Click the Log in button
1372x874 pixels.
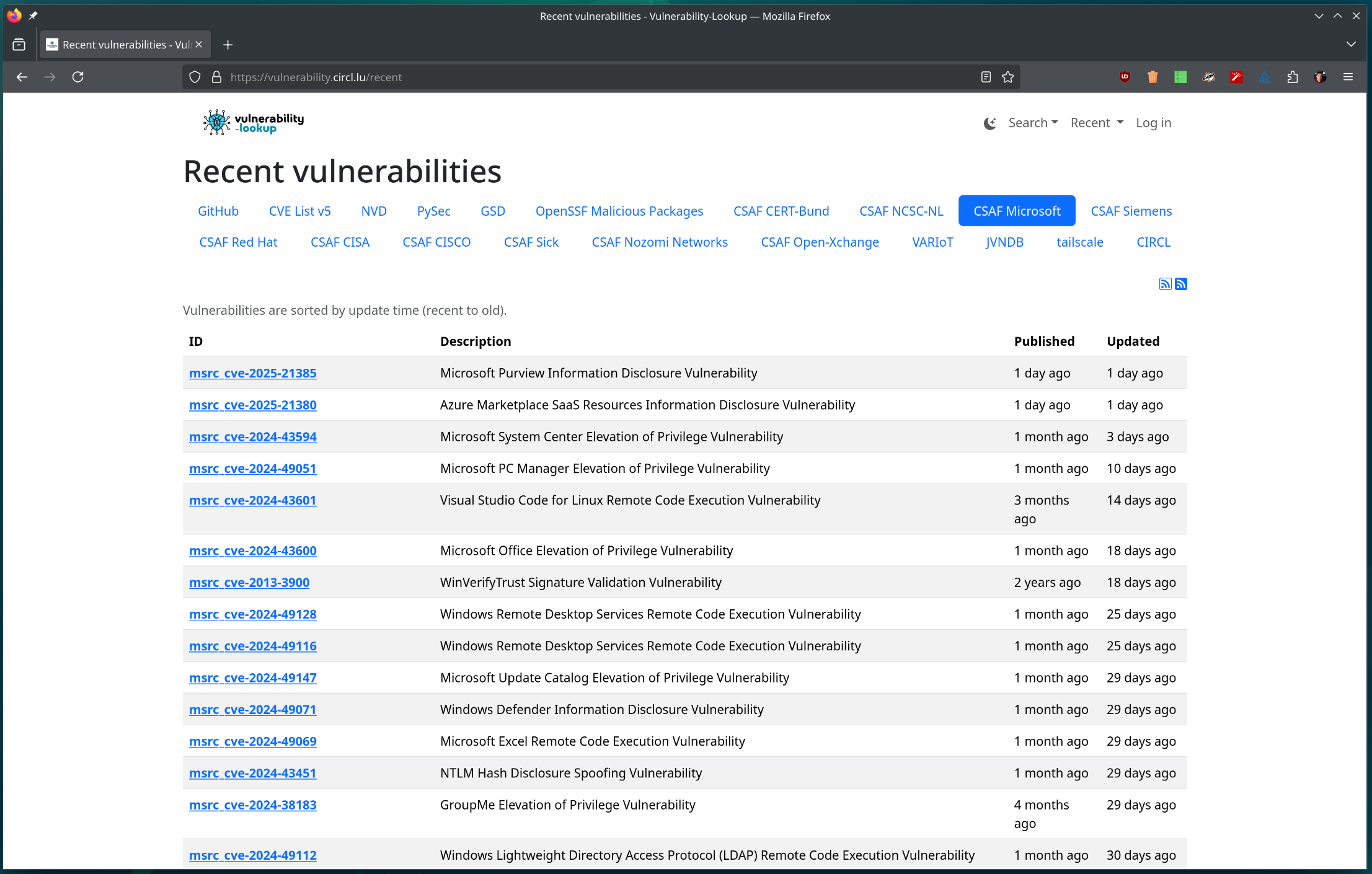(x=1153, y=123)
